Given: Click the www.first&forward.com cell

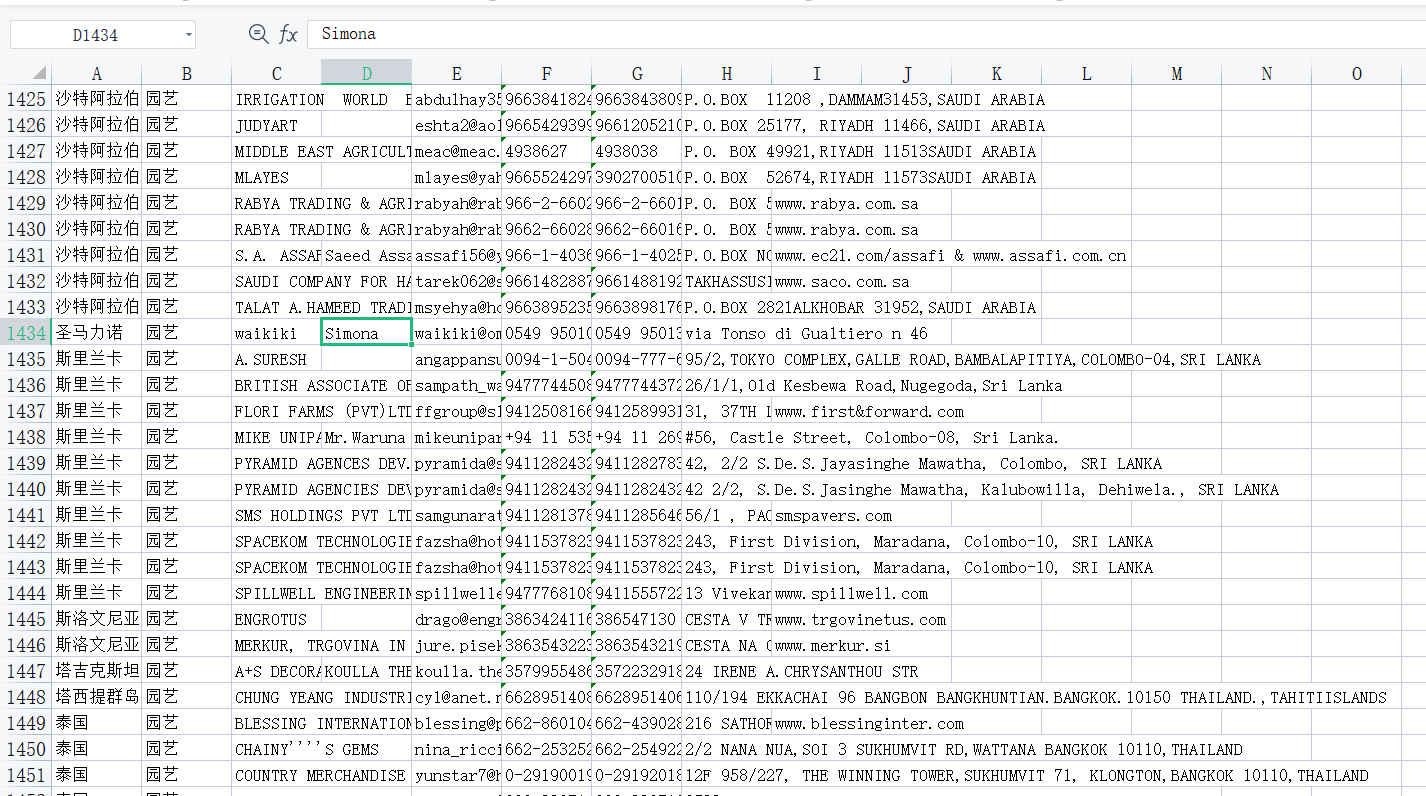Looking at the screenshot, I should coord(817,411).
